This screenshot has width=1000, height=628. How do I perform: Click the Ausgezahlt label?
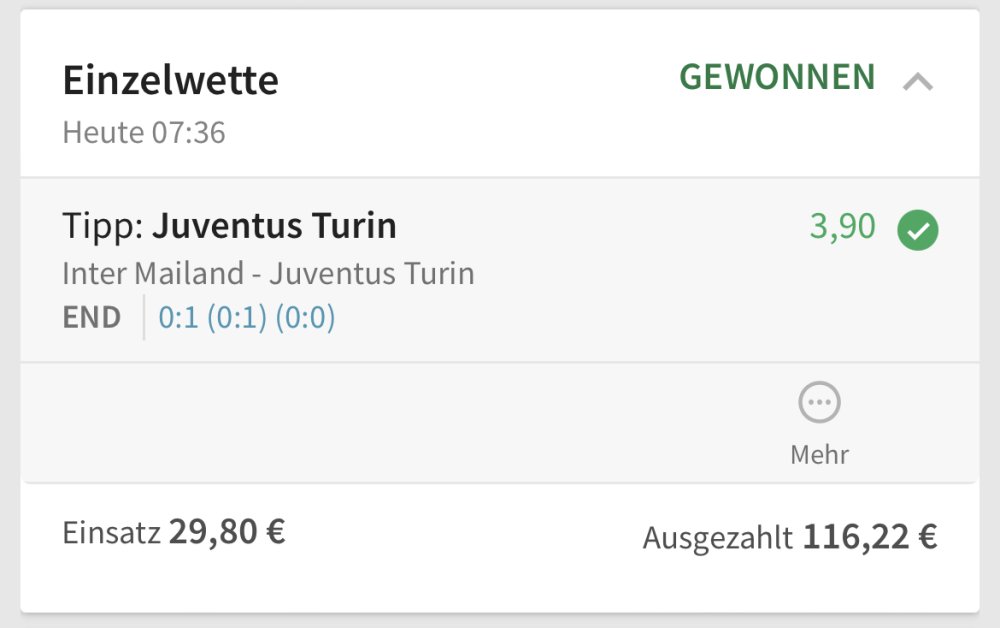717,538
